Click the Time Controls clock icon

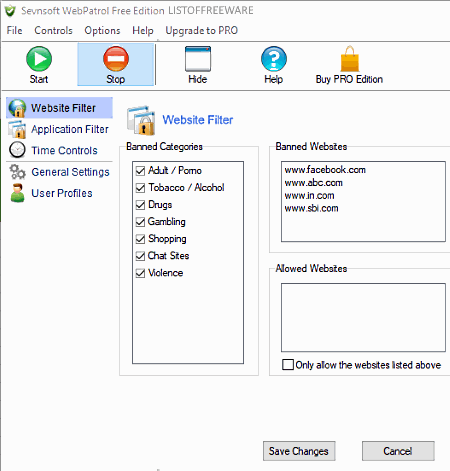(17, 150)
